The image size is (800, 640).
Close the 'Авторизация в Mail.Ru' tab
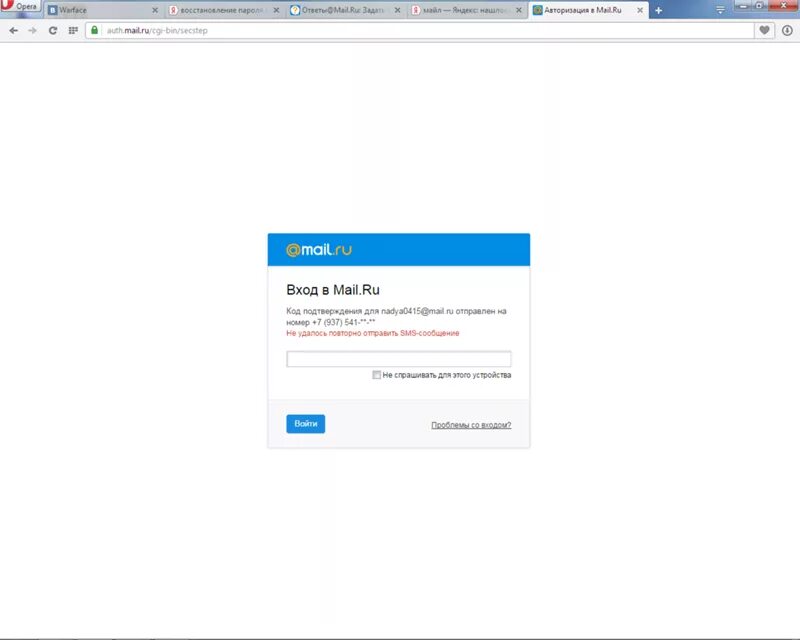[x=640, y=10]
